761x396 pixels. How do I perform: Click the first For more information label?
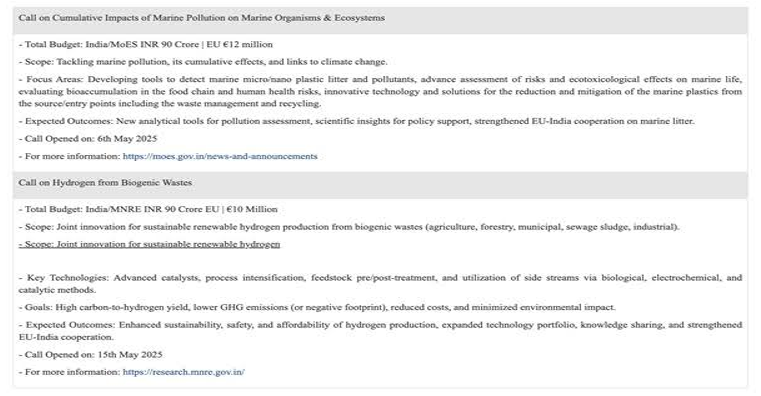[70, 156]
